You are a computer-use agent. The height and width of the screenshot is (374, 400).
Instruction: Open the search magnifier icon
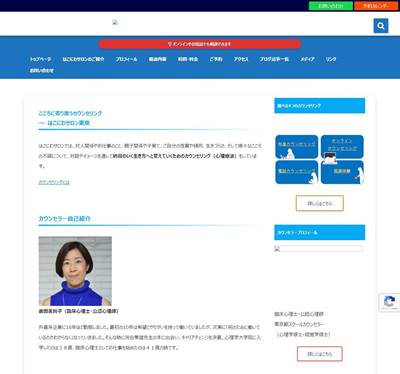click(381, 26)
